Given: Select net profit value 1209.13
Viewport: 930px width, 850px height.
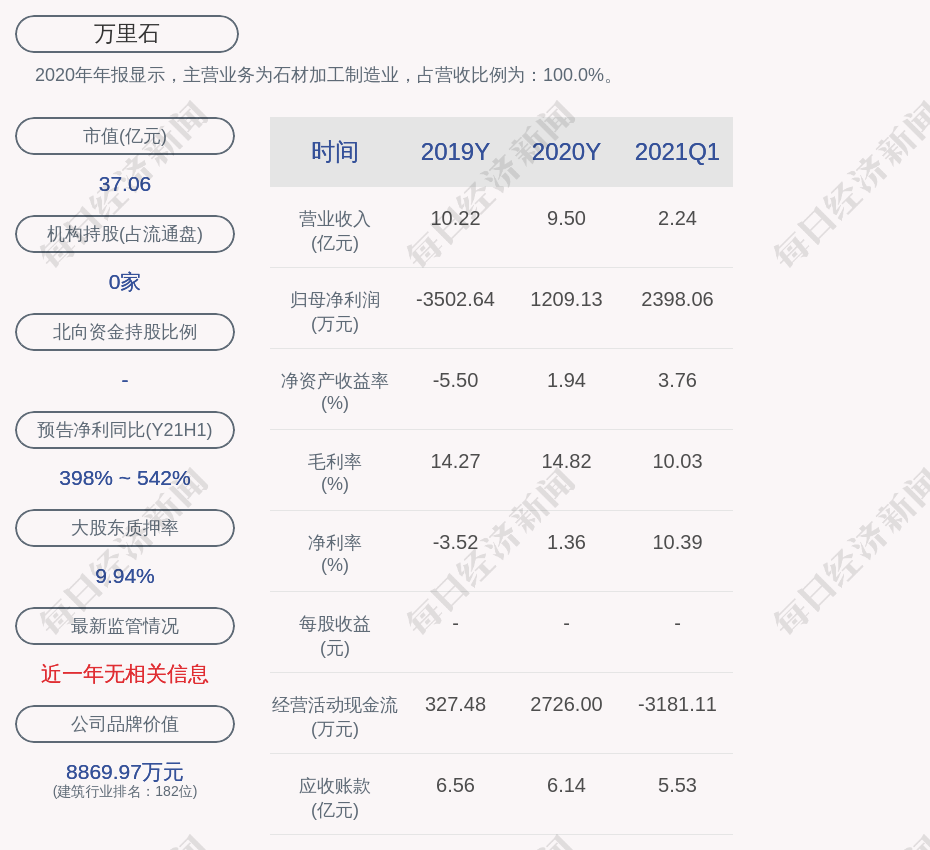Looking at the screenshot, I should (x=566, y=299).
